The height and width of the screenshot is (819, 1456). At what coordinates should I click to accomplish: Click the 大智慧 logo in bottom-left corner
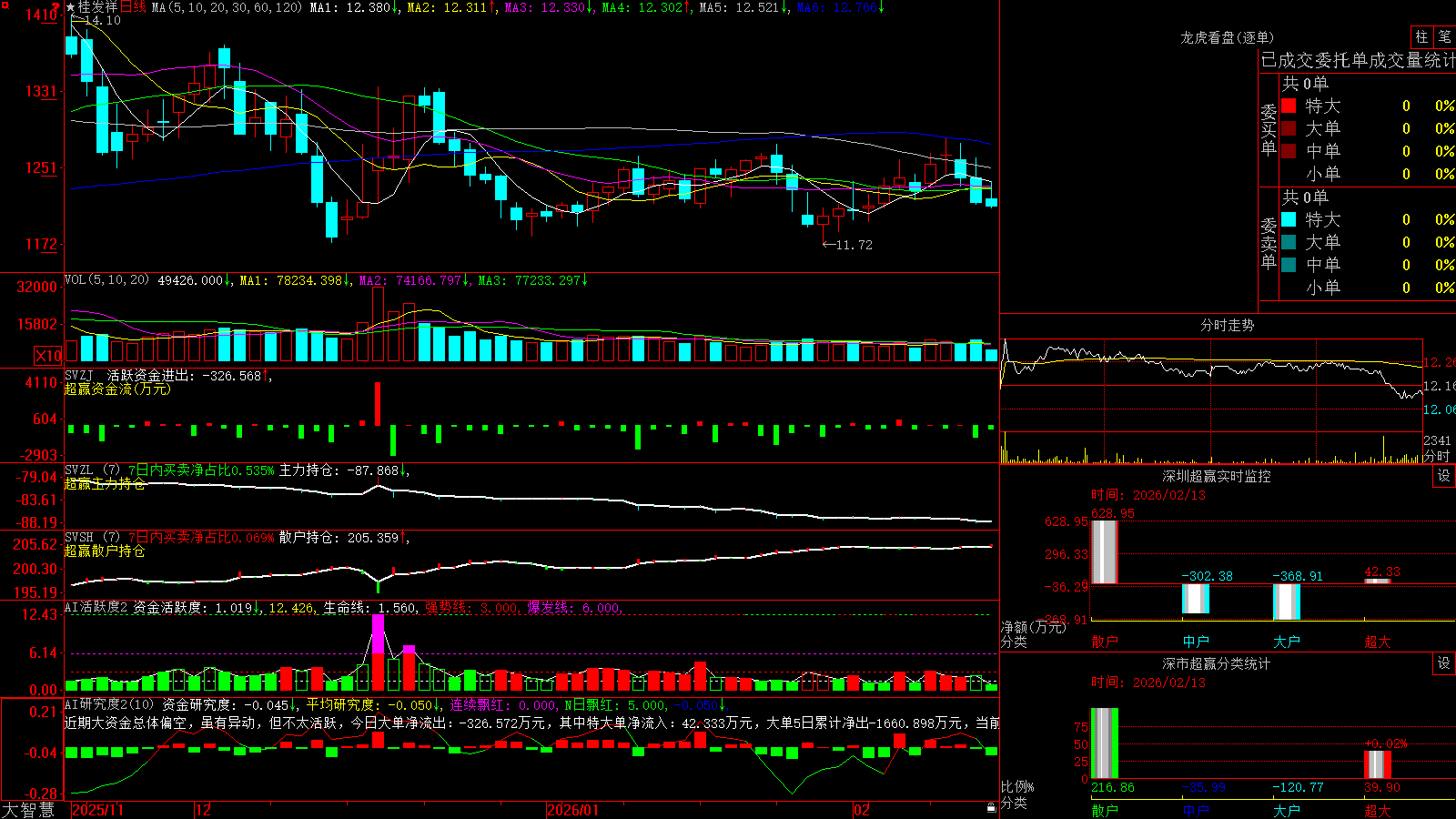(28, 810)
